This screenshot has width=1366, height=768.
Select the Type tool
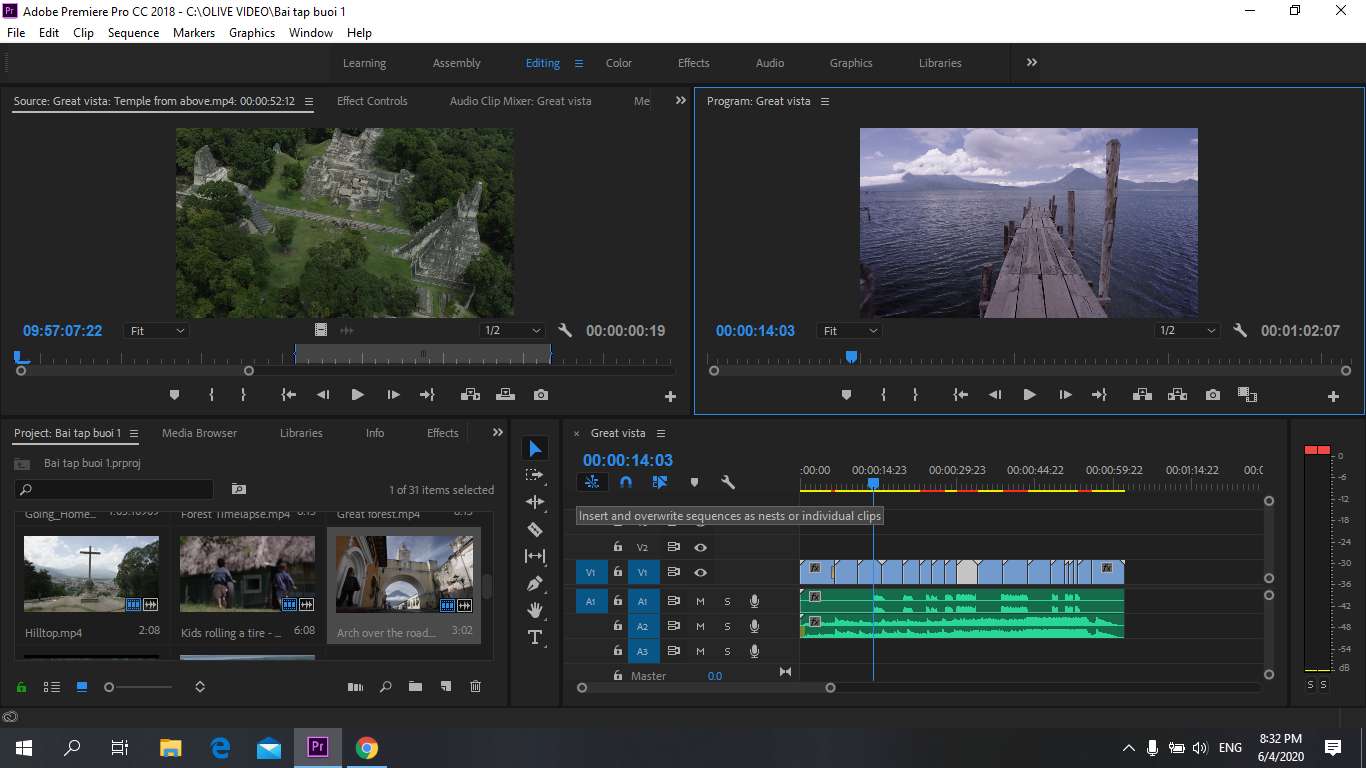point(535,637)
